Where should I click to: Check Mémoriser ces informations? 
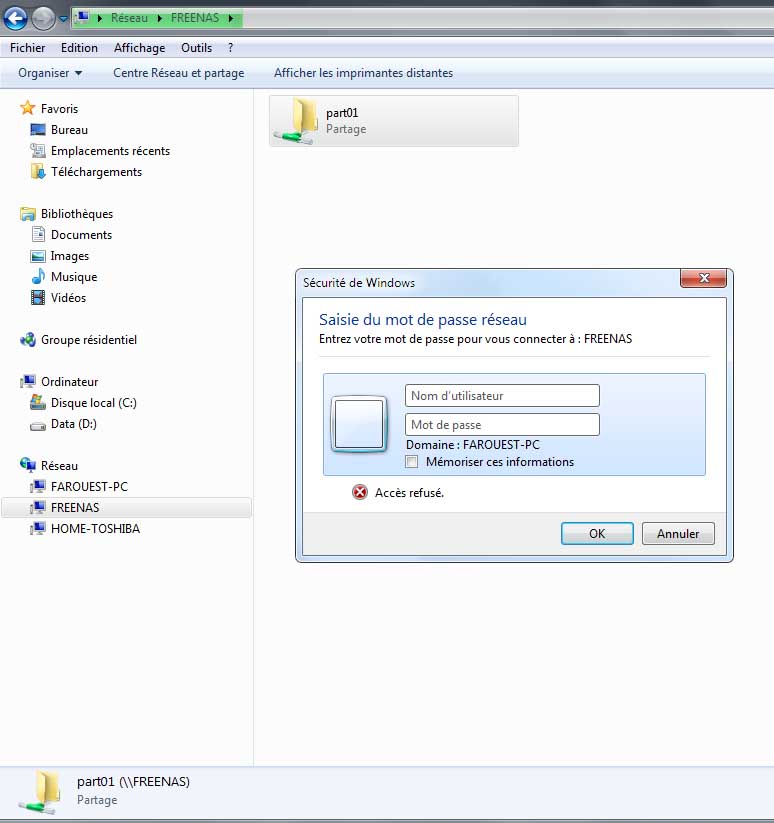(412, 462)
